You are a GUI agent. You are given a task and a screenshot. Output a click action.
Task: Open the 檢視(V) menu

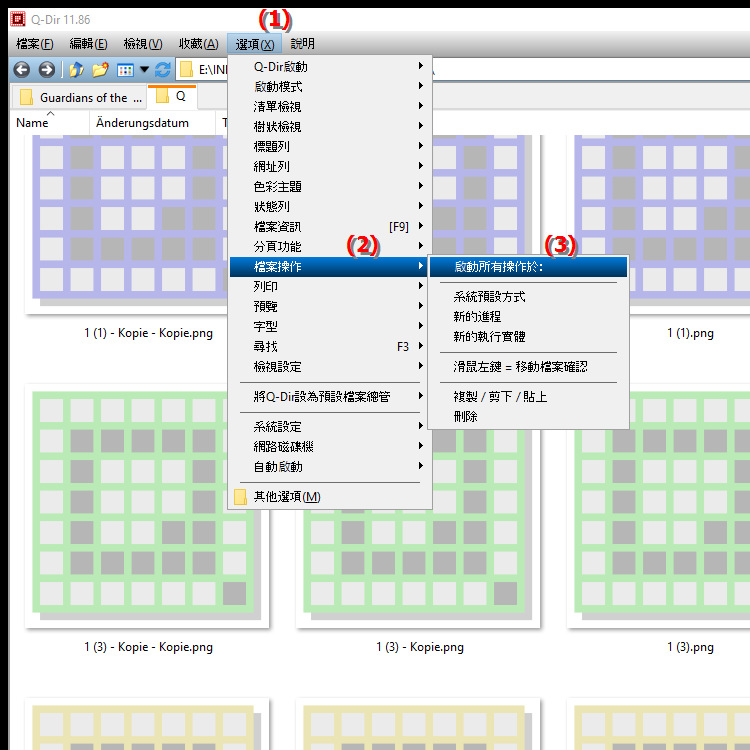(143, 44)
